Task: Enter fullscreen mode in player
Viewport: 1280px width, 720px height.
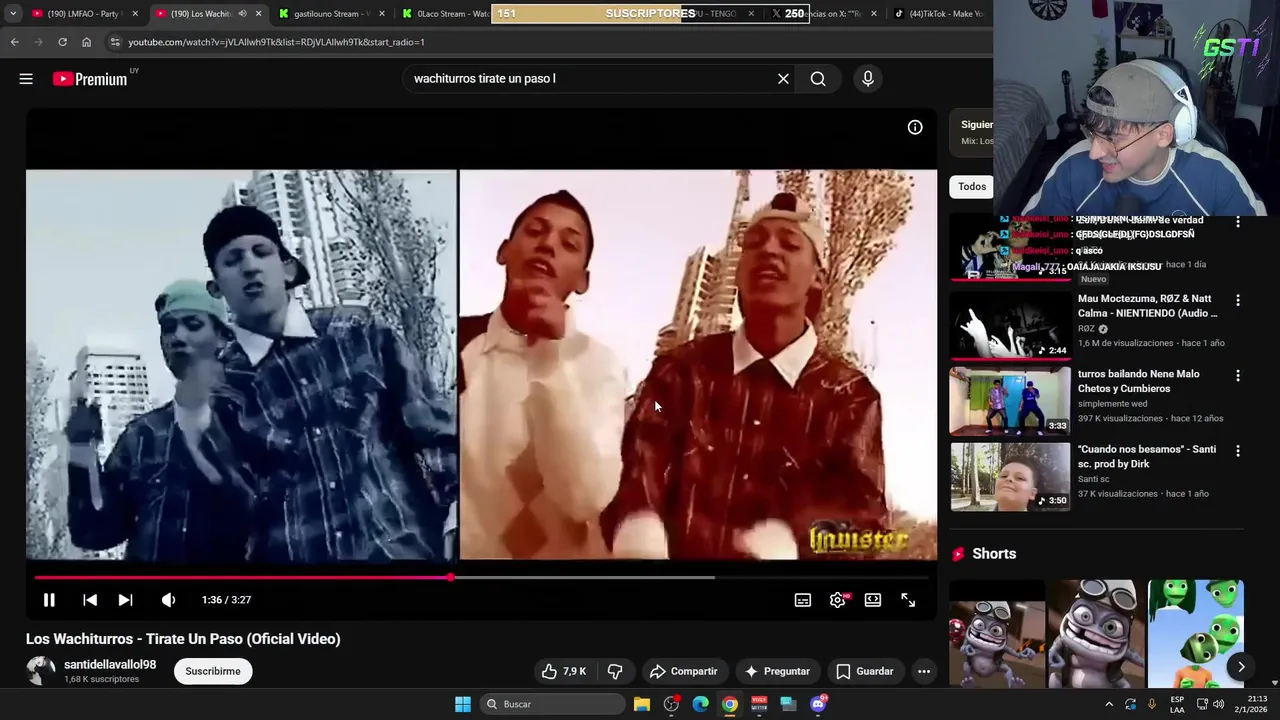Action: point(908,600)
